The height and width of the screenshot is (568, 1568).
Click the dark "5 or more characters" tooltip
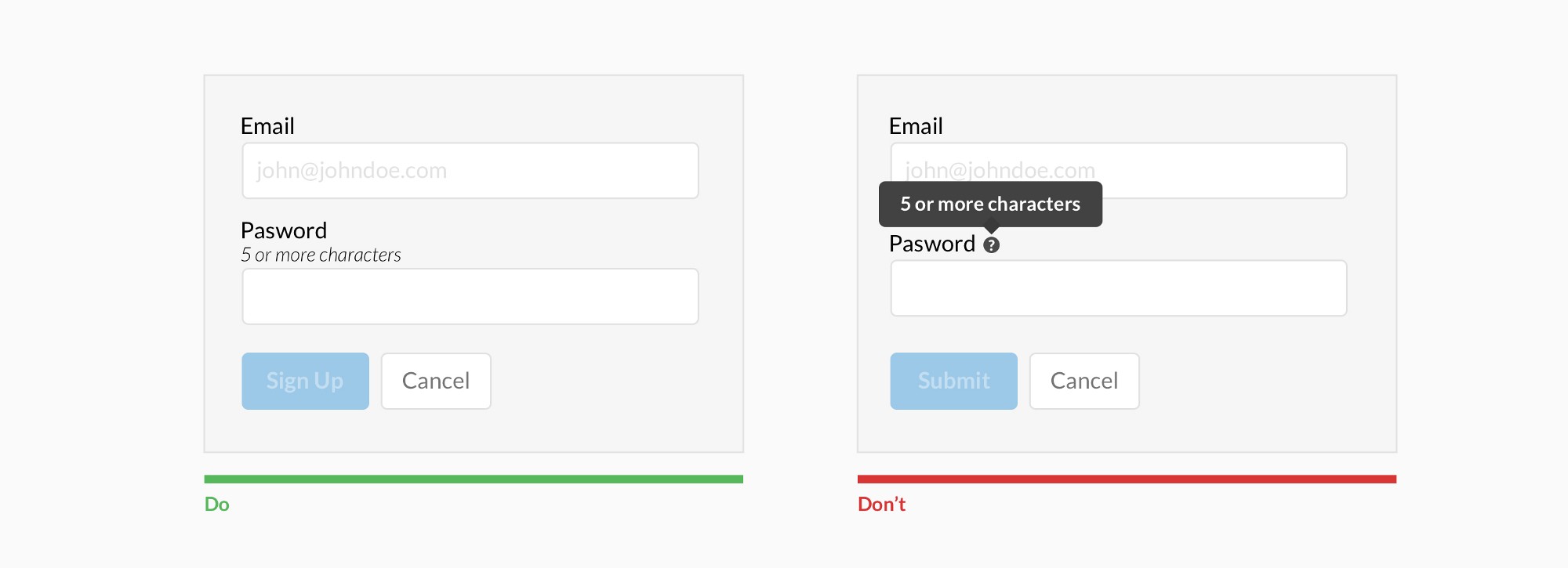990,204
